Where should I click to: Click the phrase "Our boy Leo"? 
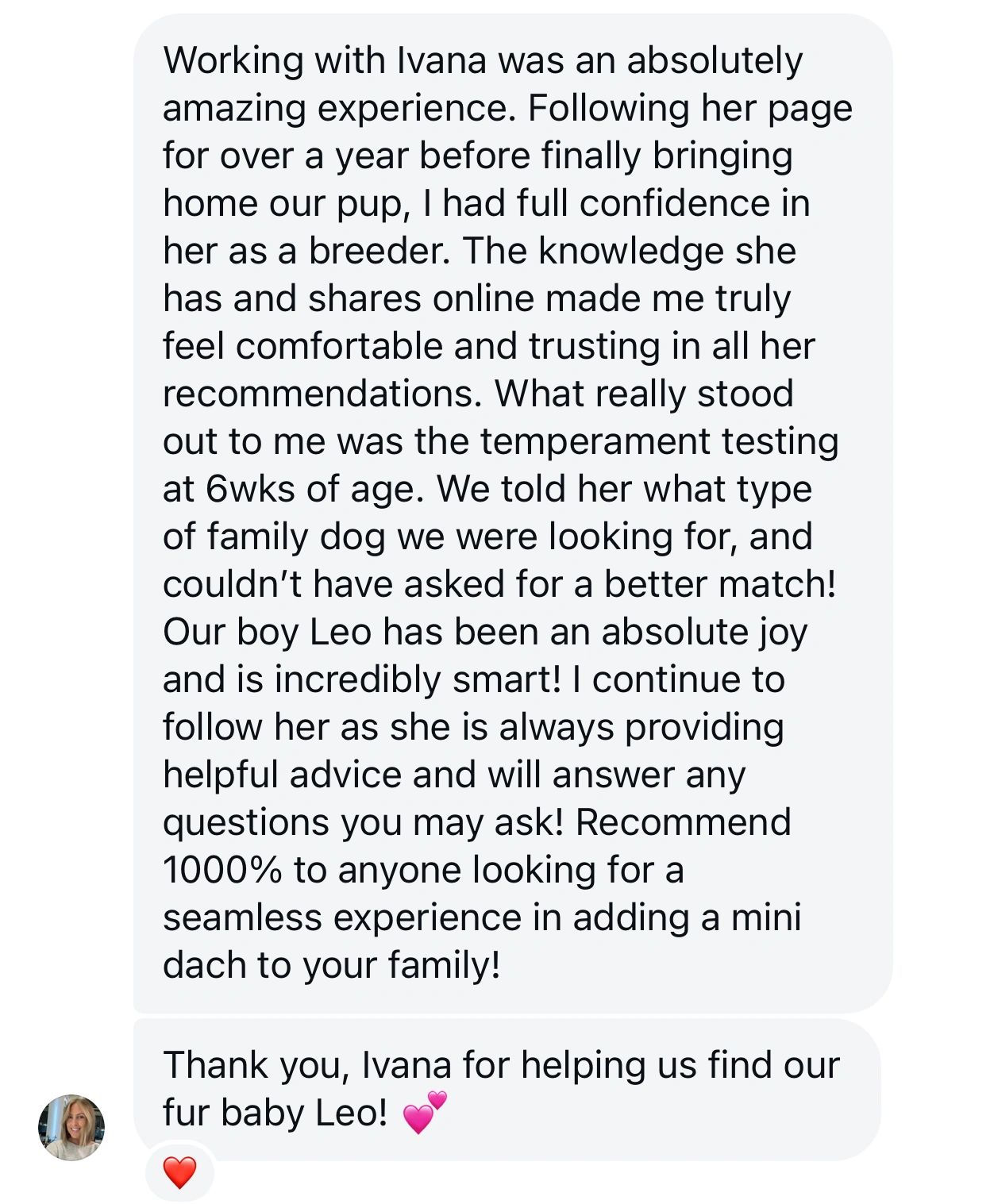[267, 633]
